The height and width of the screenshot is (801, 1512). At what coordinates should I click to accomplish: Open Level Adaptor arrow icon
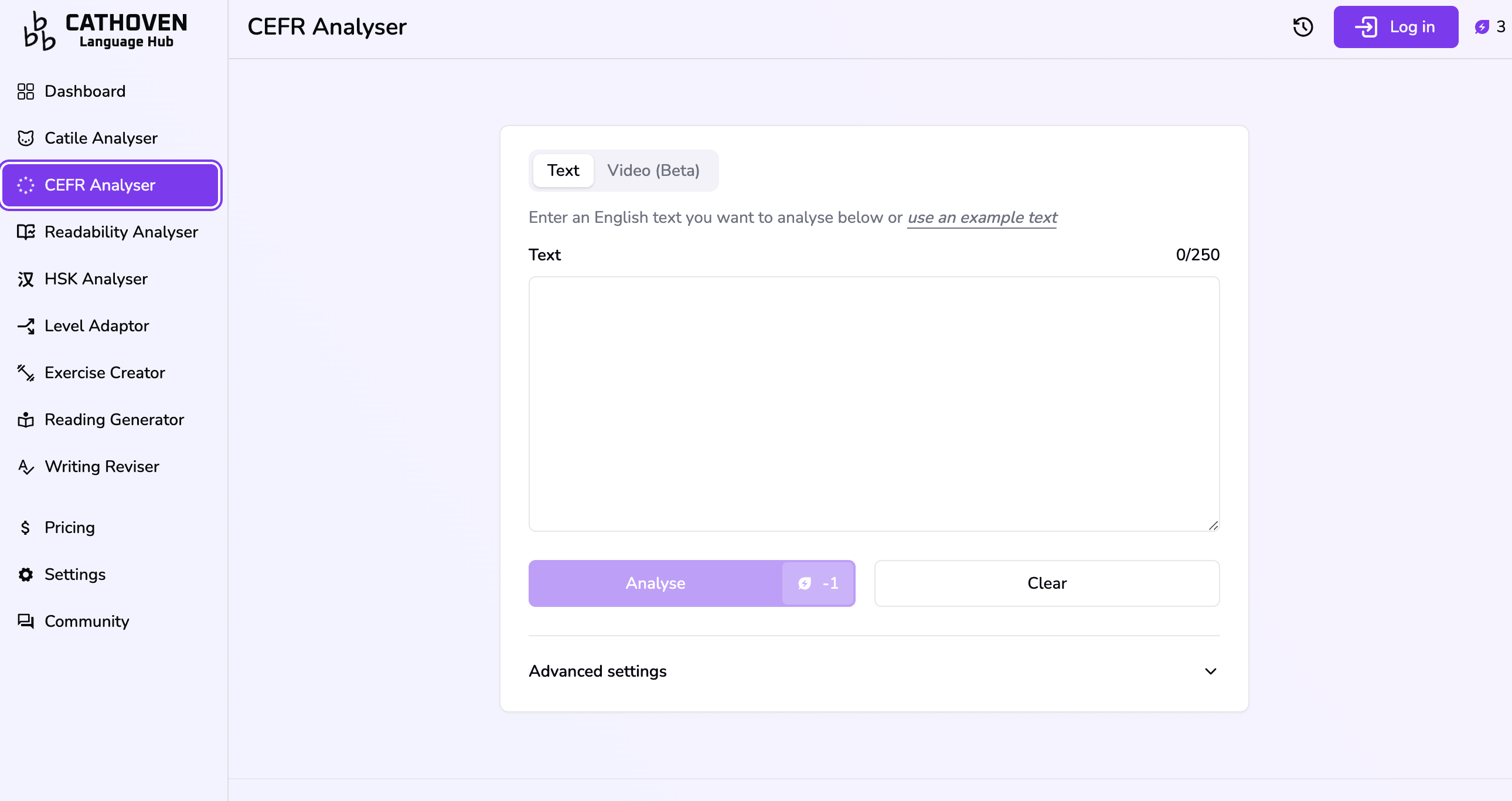click(26, 326)
